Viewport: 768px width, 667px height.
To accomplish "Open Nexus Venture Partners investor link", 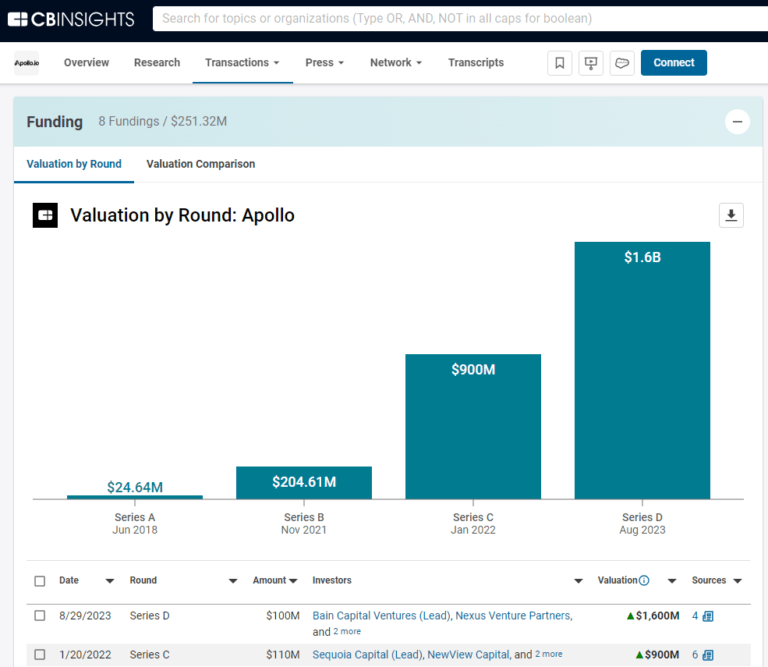I will [x=513, y=616].
